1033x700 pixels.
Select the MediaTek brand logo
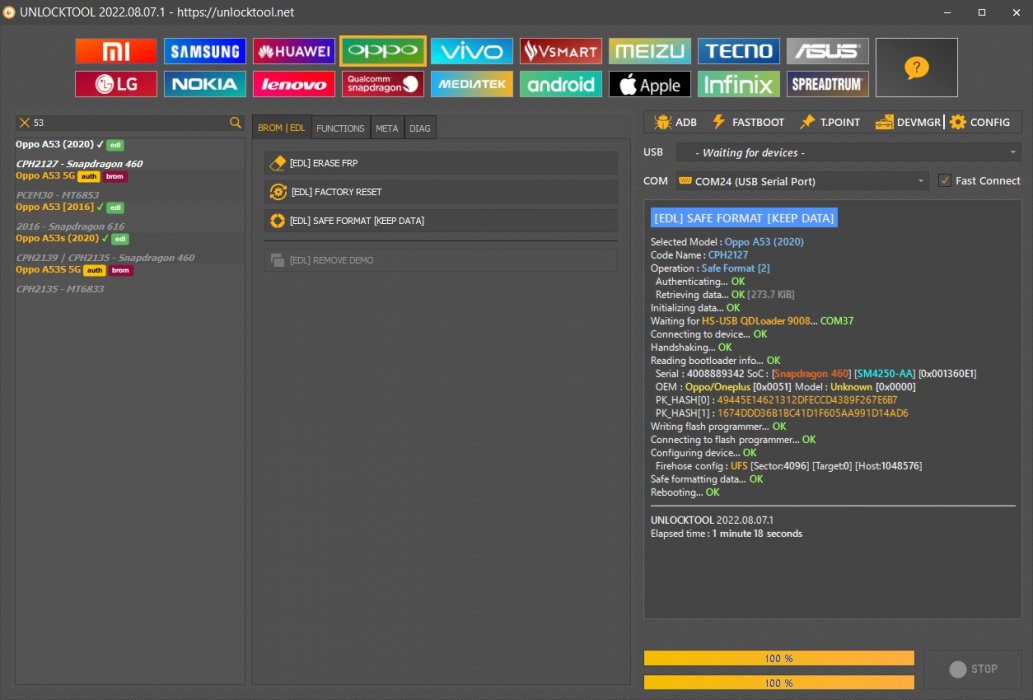pos(472,84)
